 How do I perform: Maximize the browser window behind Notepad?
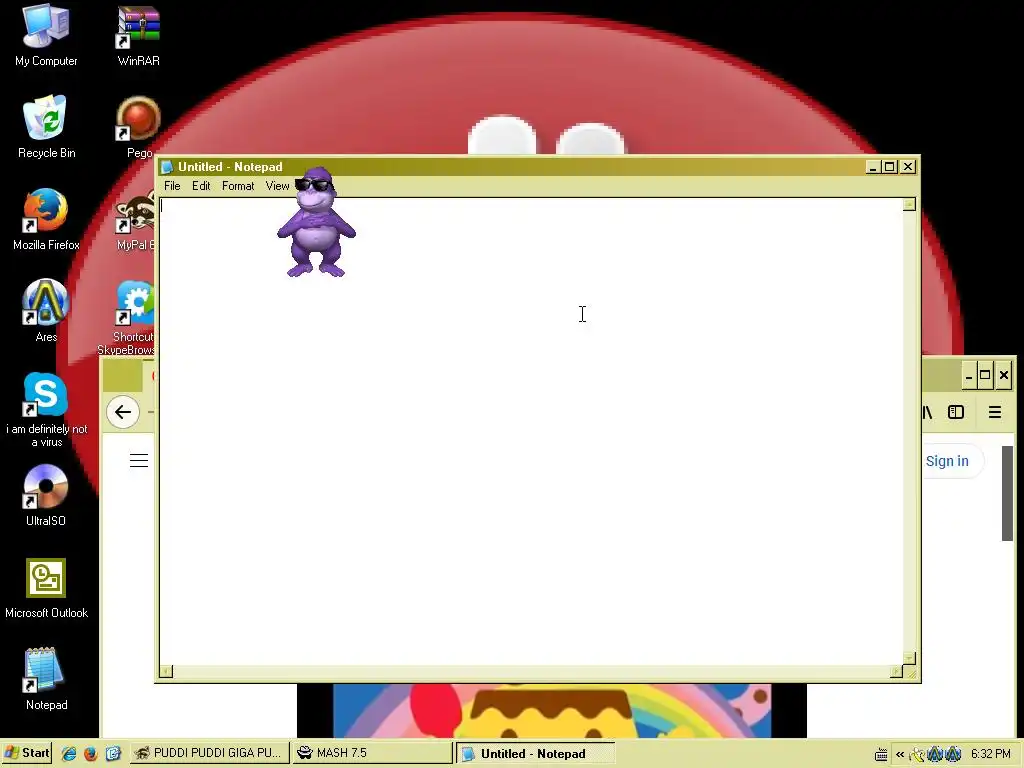click(x=985, y=376)
